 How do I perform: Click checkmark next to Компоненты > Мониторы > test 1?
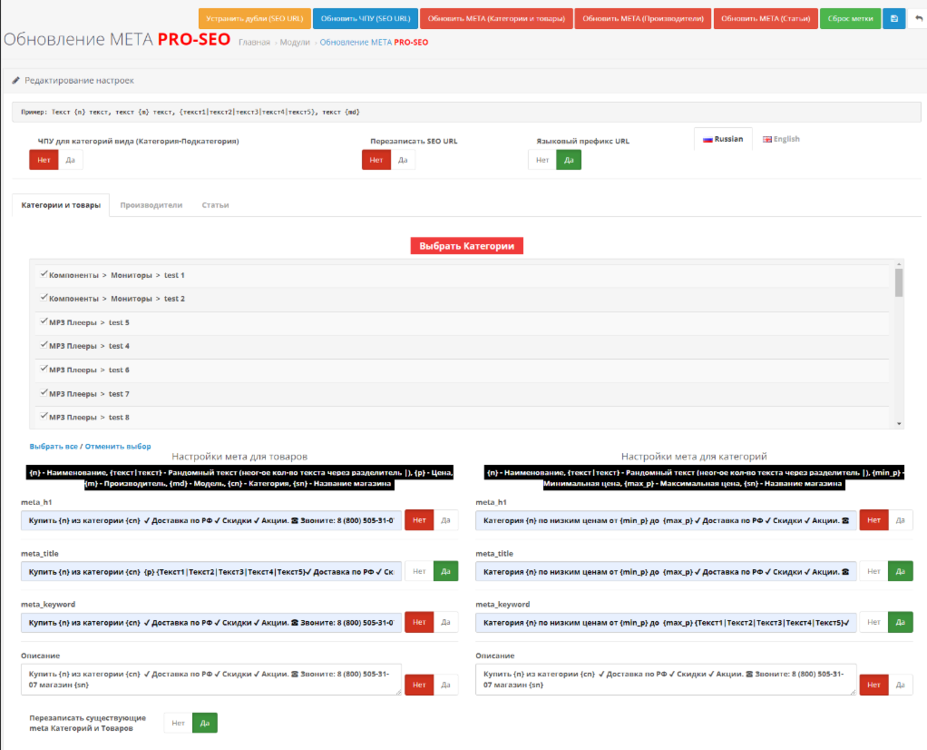point(43,274)
